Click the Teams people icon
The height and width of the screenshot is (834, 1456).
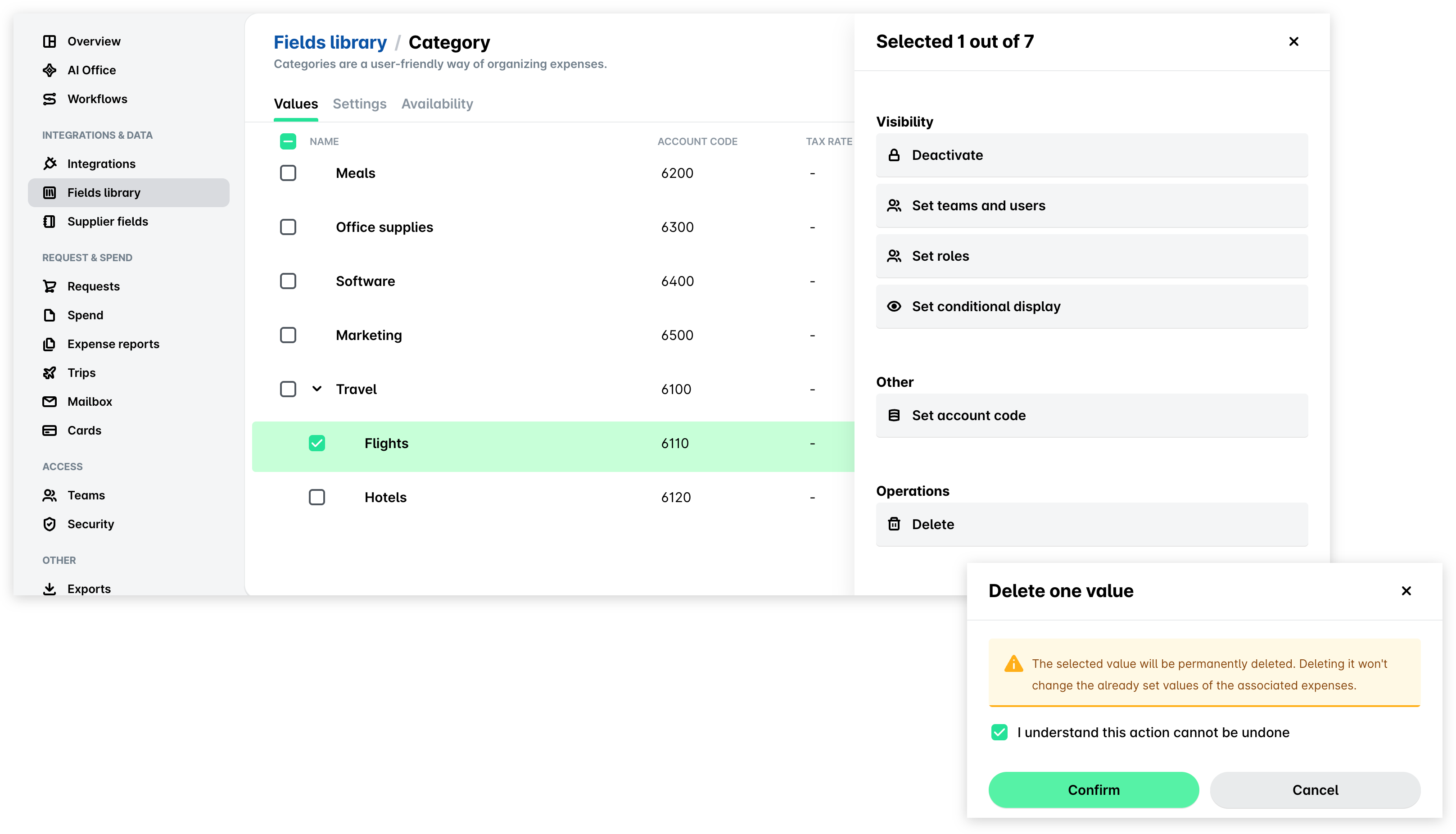pyautogui.click(x=50, y=495)
